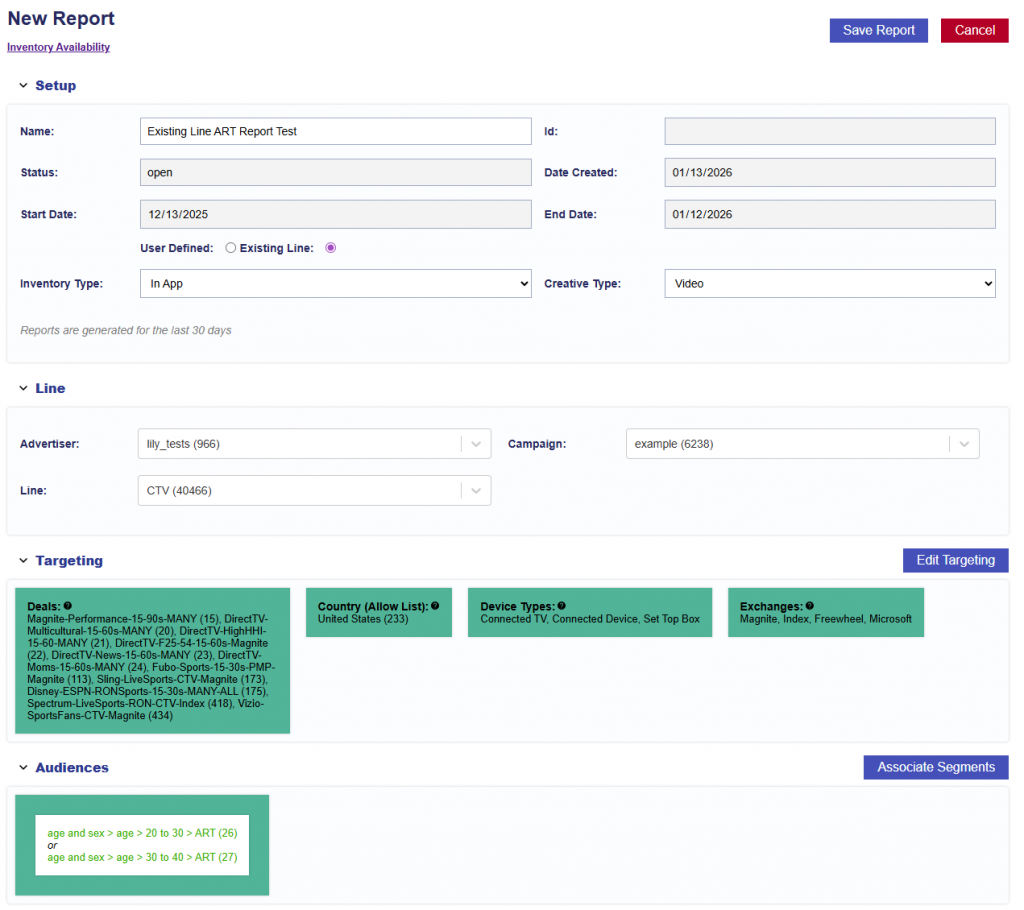Click help icon beside Country (Allow List)

click(435, 606)
